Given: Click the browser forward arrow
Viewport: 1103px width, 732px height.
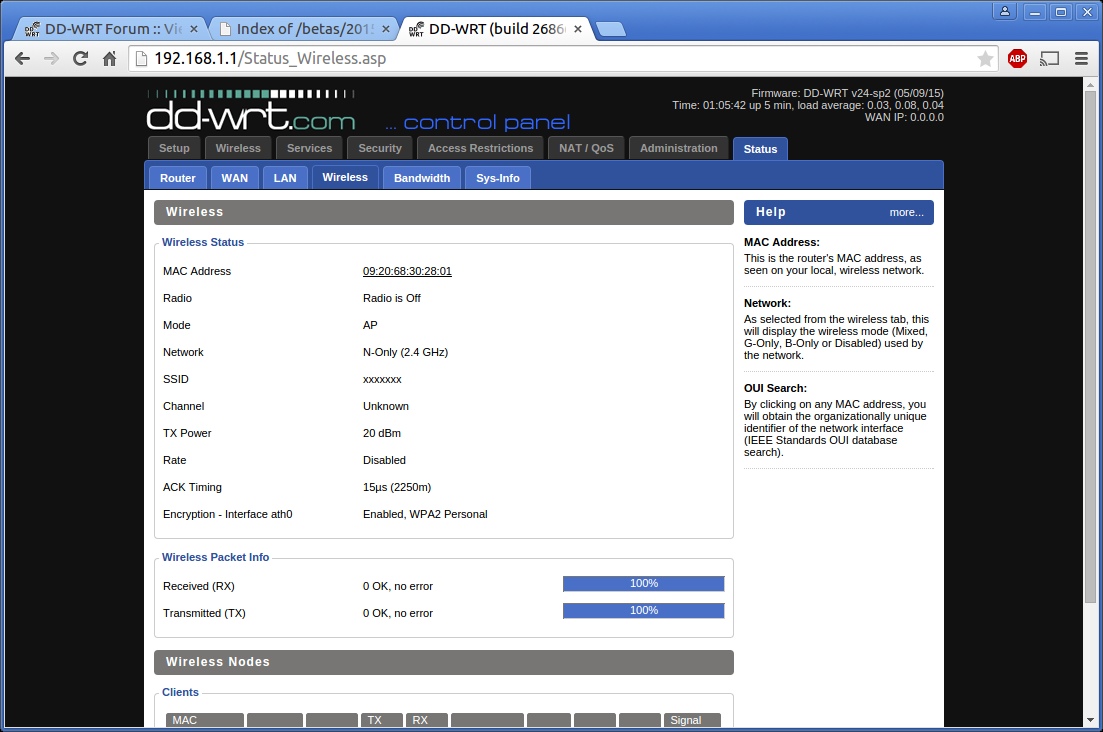Looking at the screenshot, I should [x=51, y=58].
